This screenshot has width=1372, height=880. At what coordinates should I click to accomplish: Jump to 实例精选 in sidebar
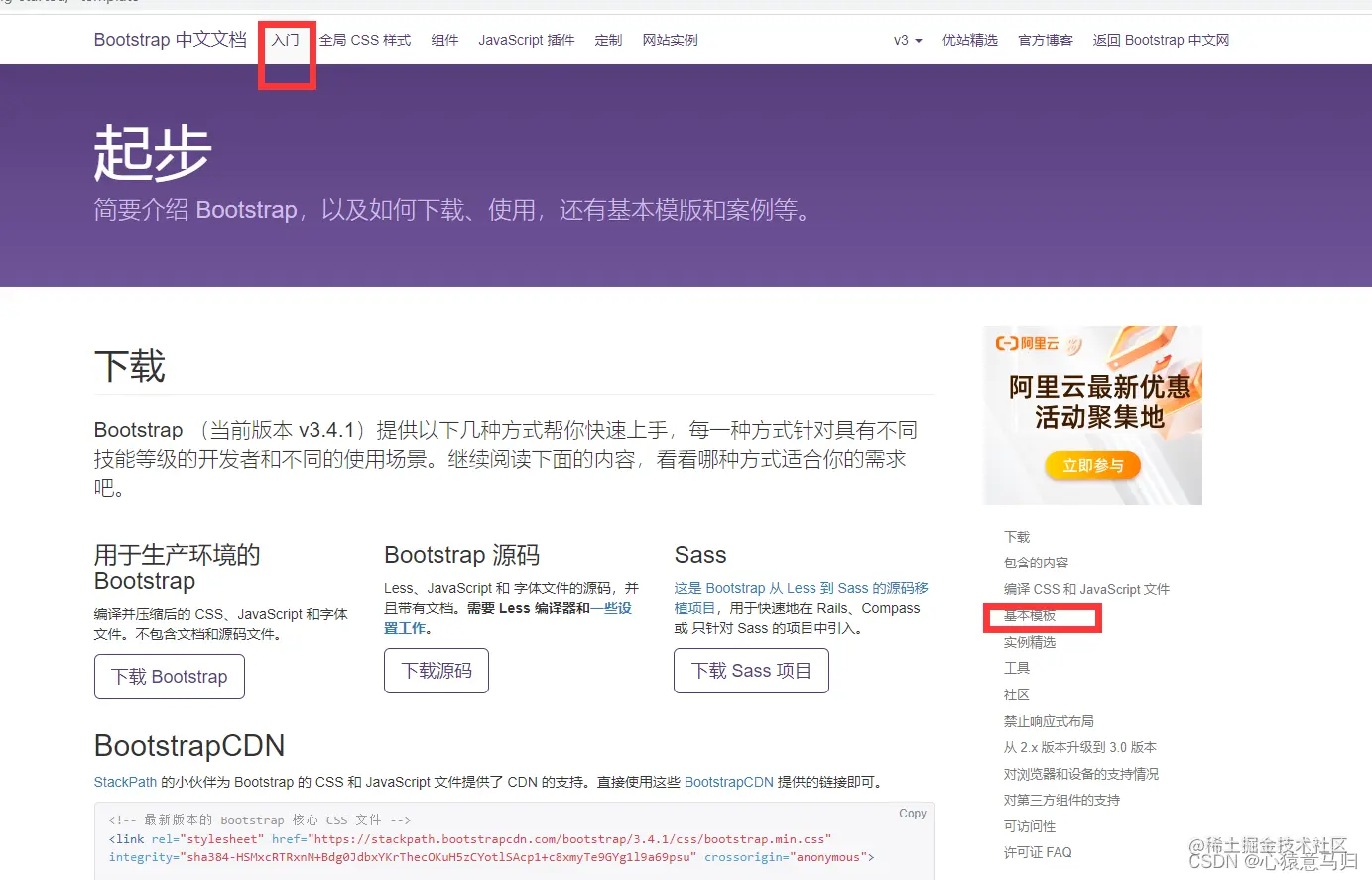pyautogui.click(x=1030, y=642)
